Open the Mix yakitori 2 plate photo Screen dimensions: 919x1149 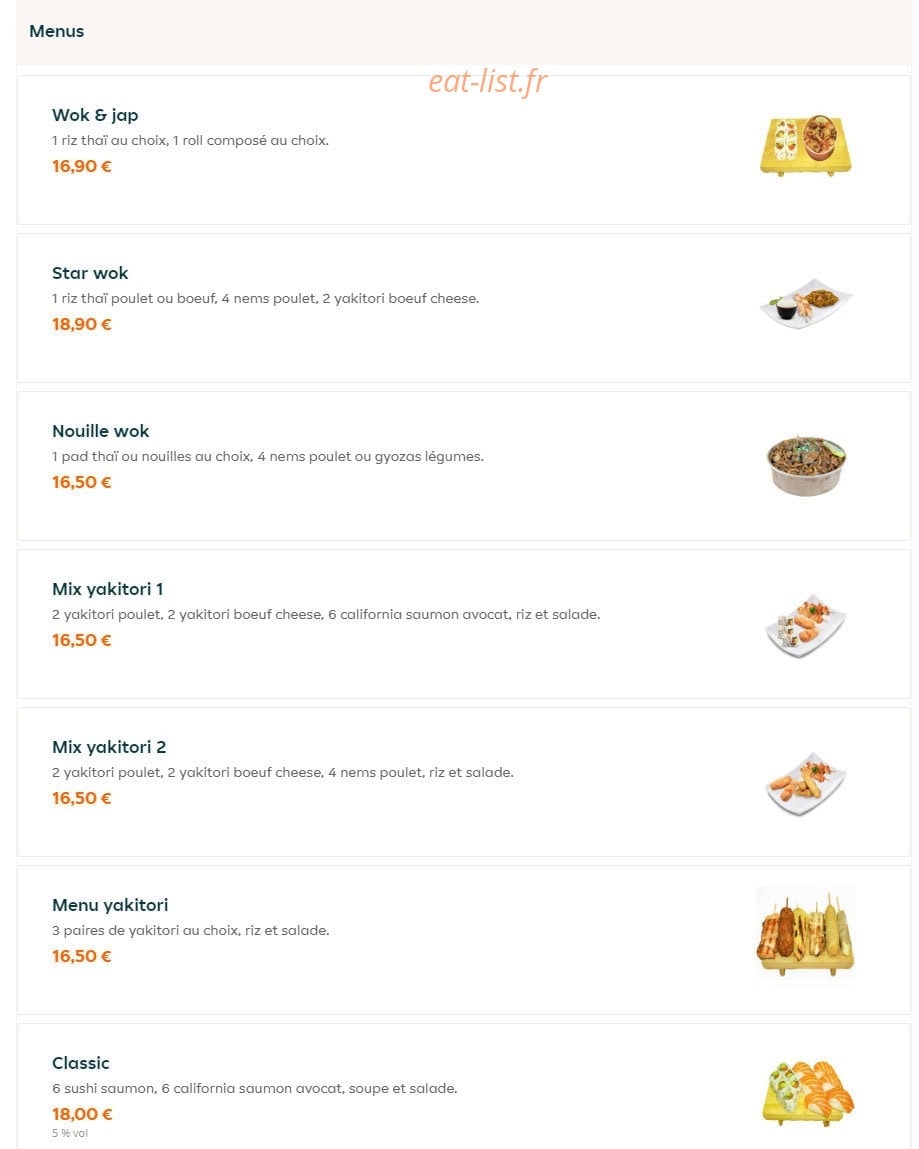(805, 783)
